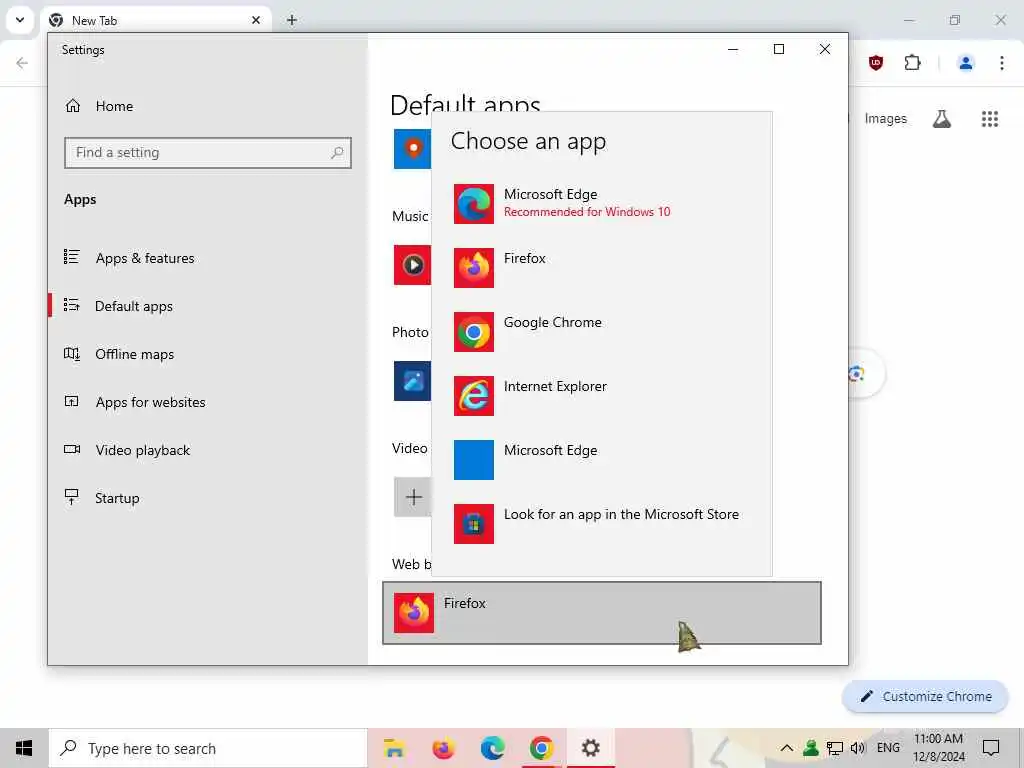Open Microsoft Edge from taskbar
This screenshot has width=1024, height=768.
[x=492, y=748]
